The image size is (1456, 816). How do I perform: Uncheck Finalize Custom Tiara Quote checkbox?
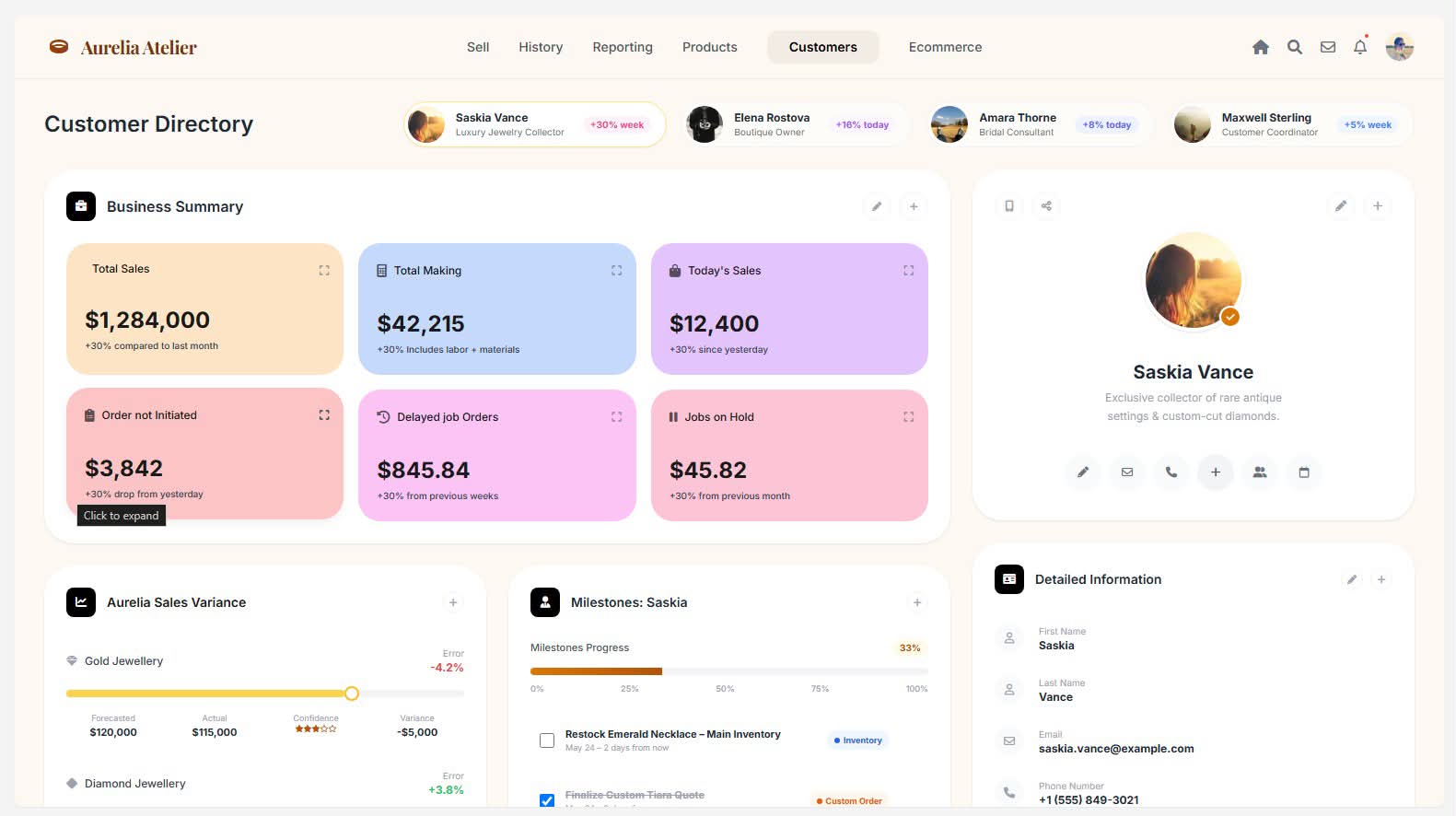547,800
